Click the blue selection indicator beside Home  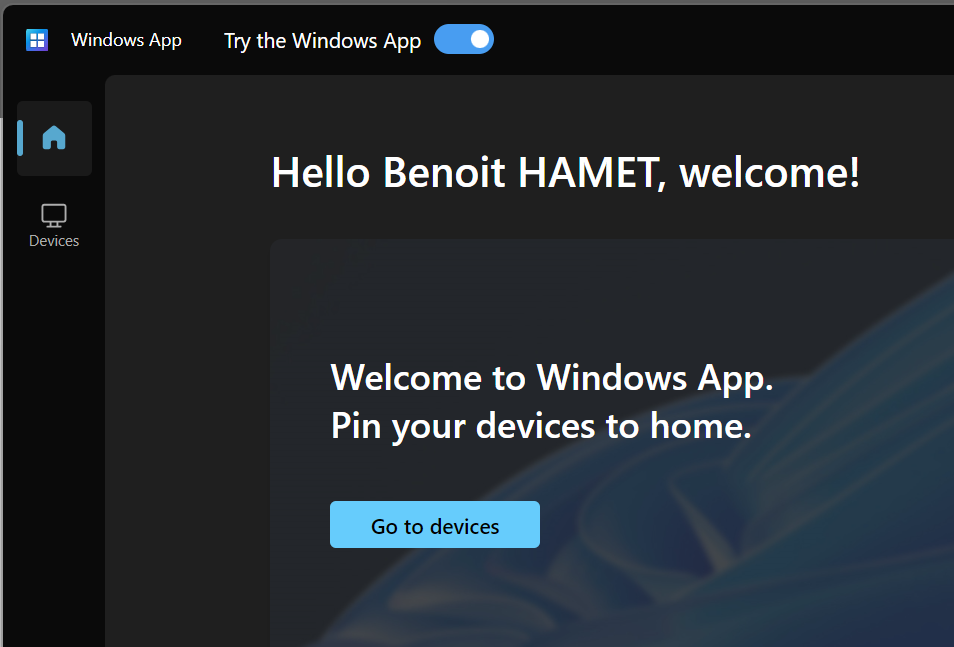coord(20,138)
